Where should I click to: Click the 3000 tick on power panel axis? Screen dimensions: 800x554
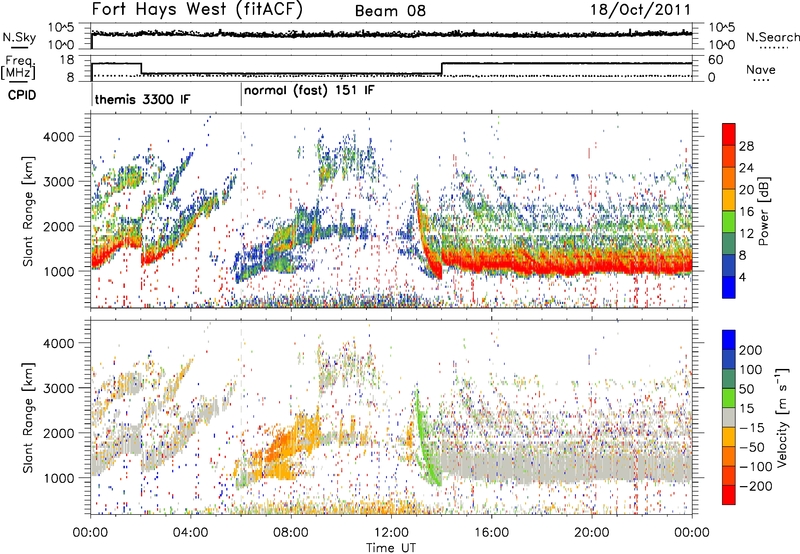(x=58, y=182)
